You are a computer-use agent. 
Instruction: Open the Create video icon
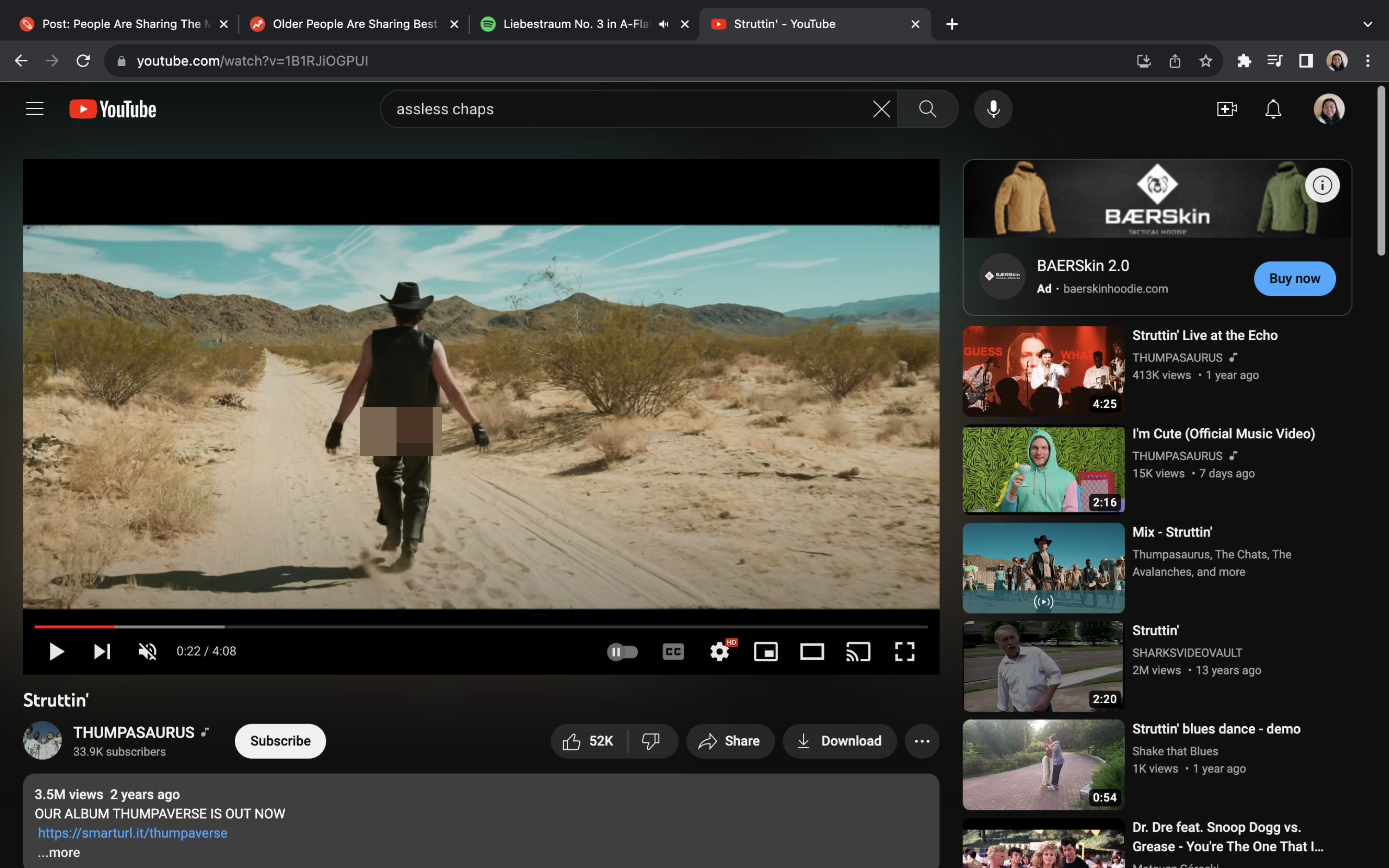(1226, 109)
